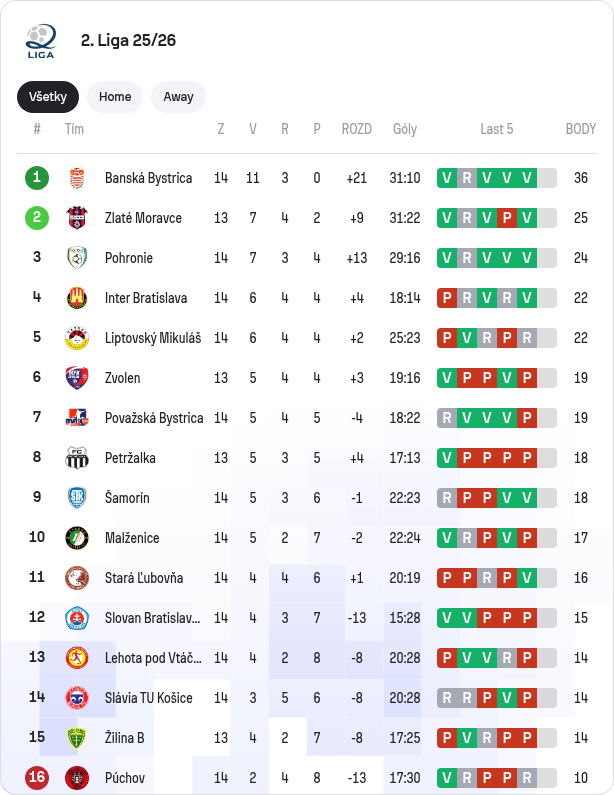Click Púchov team logo
Image resolution: width=614 pixels, height=795 pixels.
tap(77, 778)
